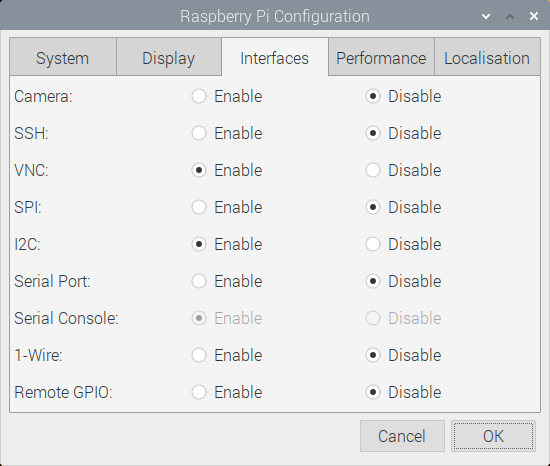Disable VNC radio button
The height and width of the screenshot is (466, 550).
tap(373, 170)
